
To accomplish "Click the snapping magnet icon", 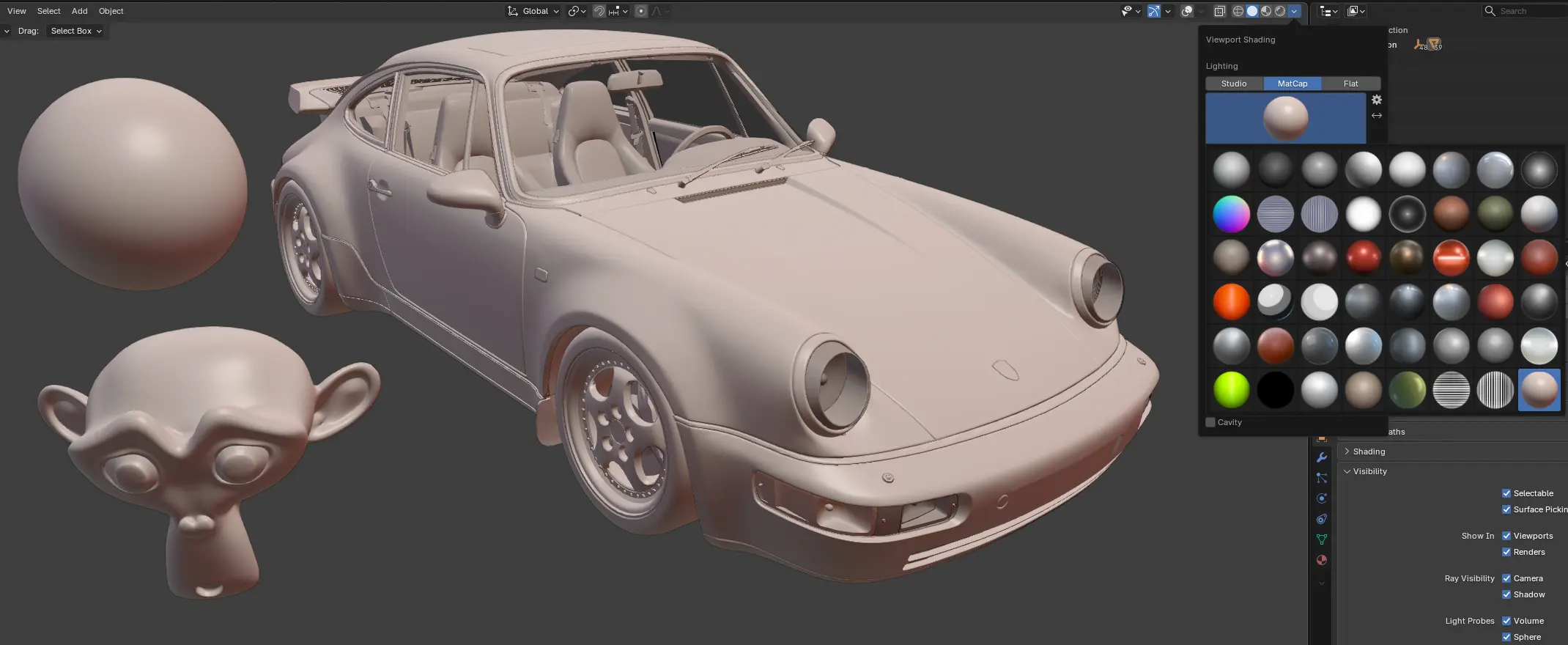I will pyautogui.click(x=599, y=11).
